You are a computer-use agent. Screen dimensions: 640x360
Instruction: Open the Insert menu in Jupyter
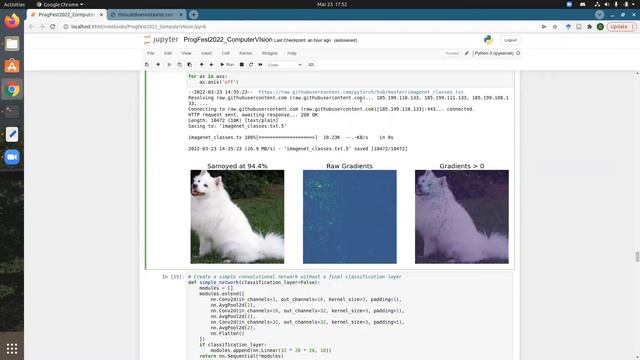click(206, 53)
